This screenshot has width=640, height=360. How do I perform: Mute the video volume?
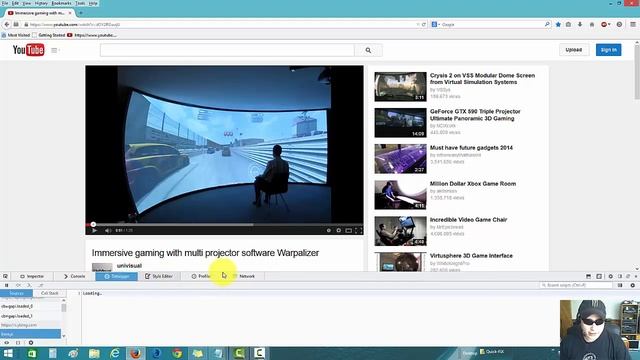coord(108,230)
